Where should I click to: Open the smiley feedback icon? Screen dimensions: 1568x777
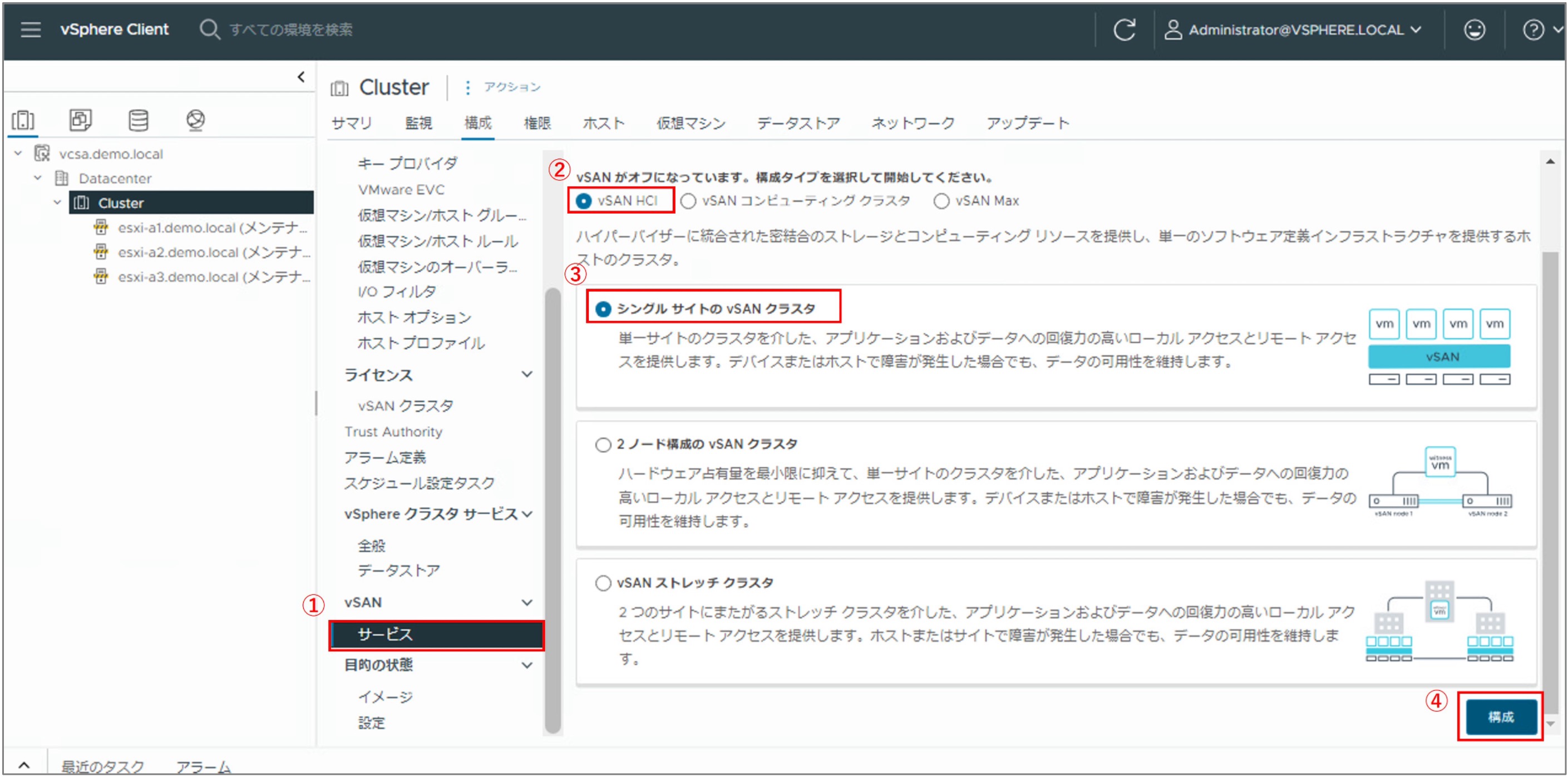pos(1473,29)
